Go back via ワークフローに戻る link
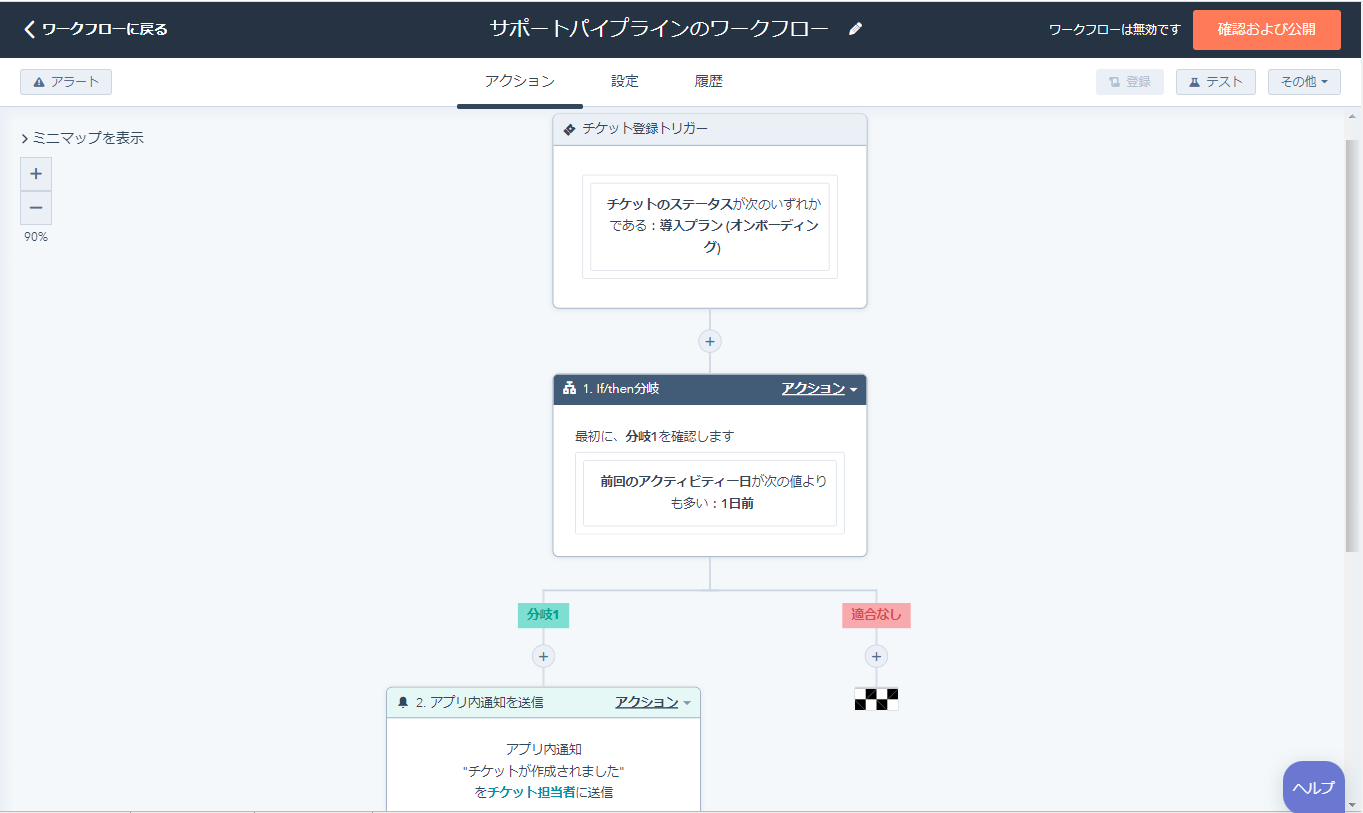Viewport: 1363px width, 813px height. coord(95,29)
